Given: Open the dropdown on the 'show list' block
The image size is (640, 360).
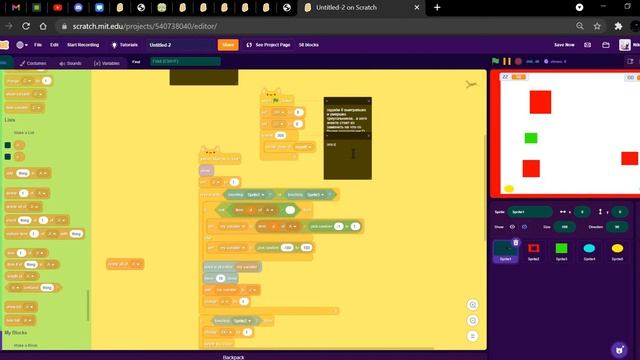Looking at the screenshot, I should [29, 307].
